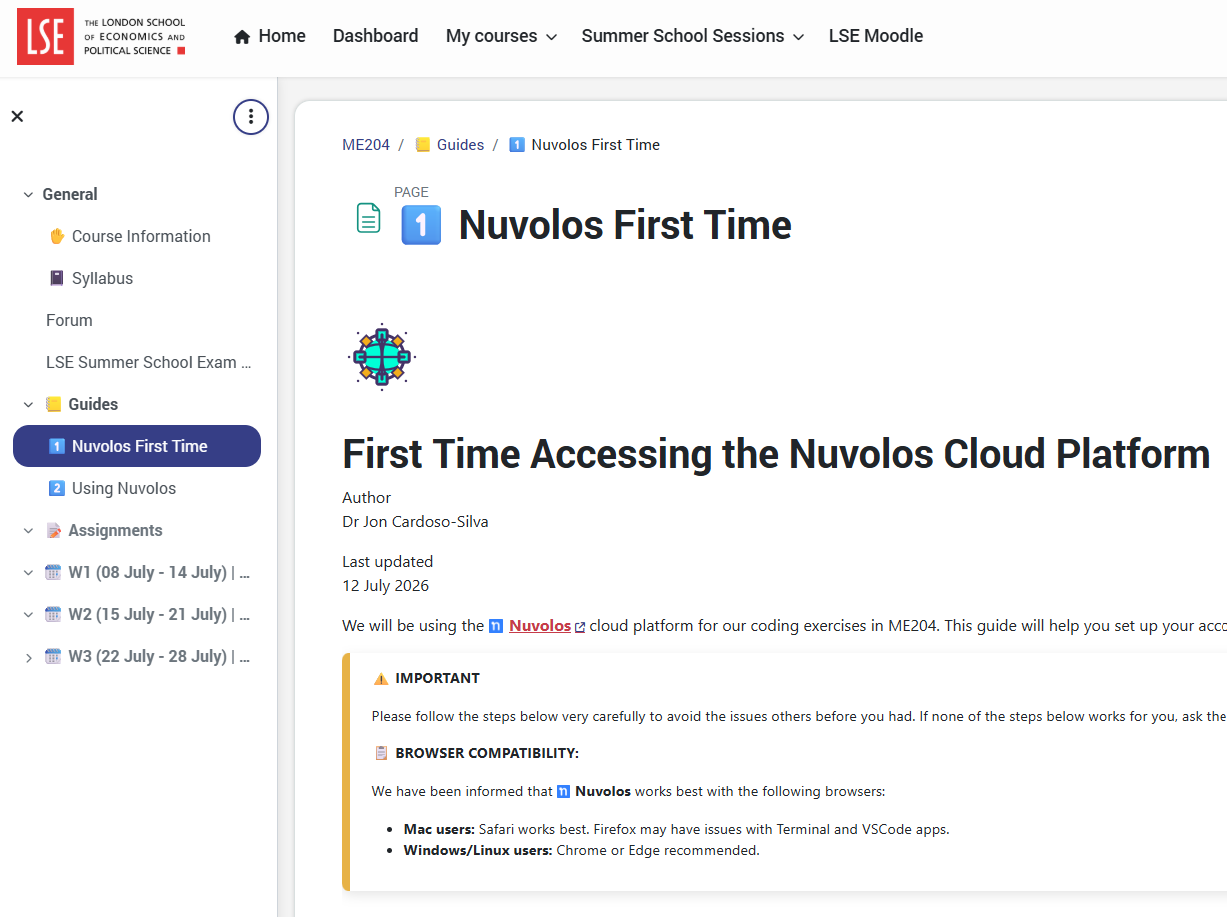
Task: Click the calendar emoji beside W1 section
Action: (x=54, y=572)
